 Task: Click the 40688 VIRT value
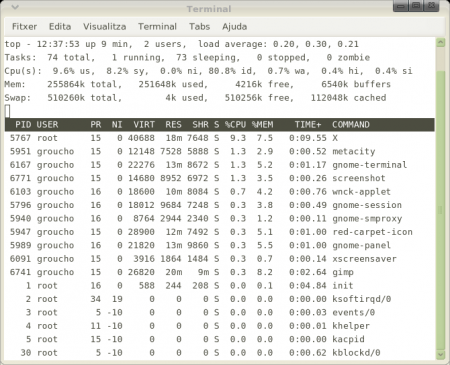[141, 138]
